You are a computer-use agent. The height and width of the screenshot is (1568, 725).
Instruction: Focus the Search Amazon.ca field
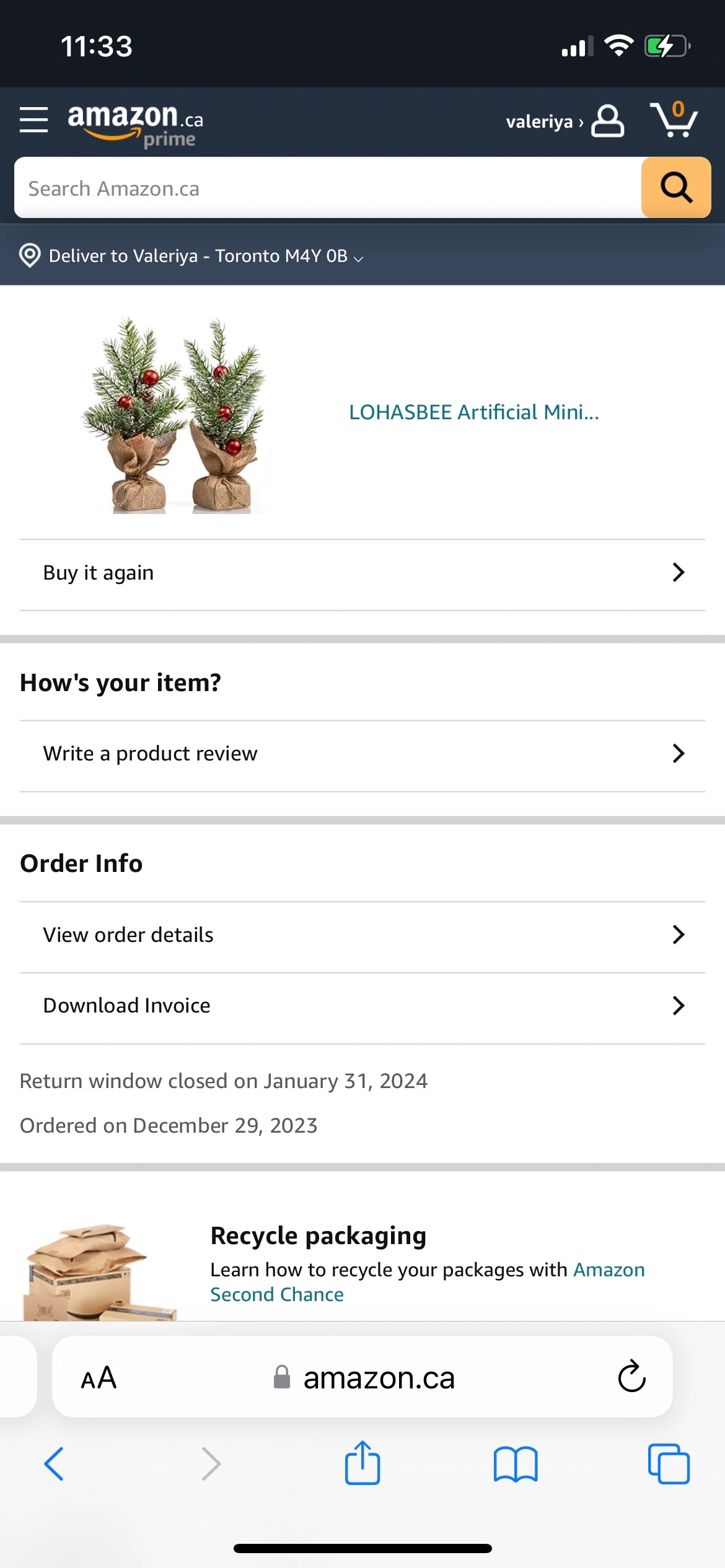point(328,188)
